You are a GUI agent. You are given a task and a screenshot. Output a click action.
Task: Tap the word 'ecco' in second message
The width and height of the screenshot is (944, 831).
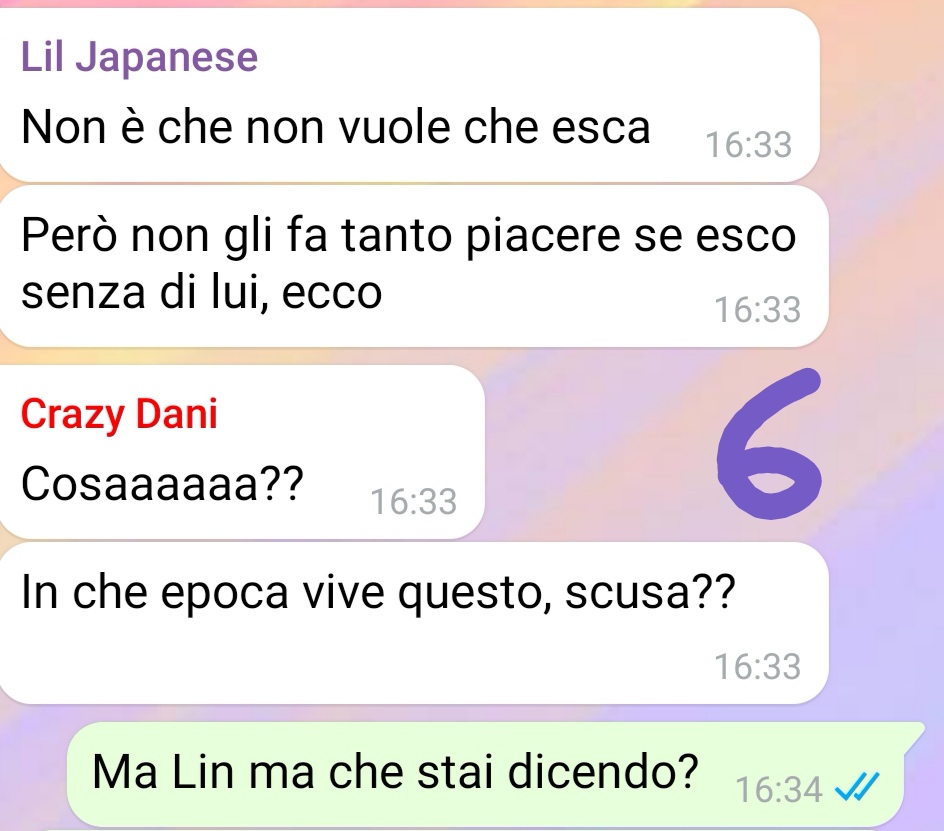click(x=332, y=293)
